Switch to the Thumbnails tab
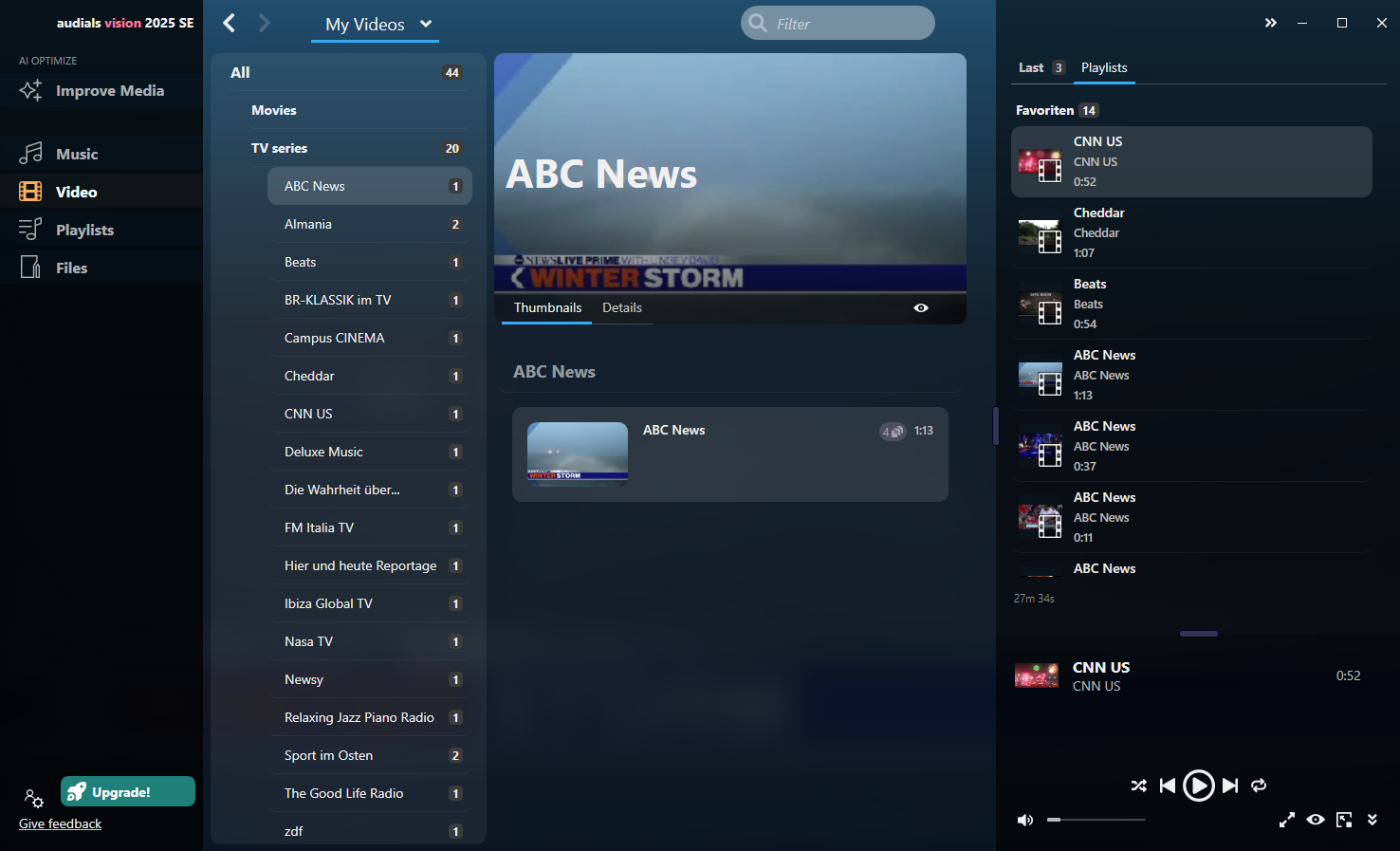The height and width of the screenshot is (851, 1400). pyautogui.click(x=547, y=307)
